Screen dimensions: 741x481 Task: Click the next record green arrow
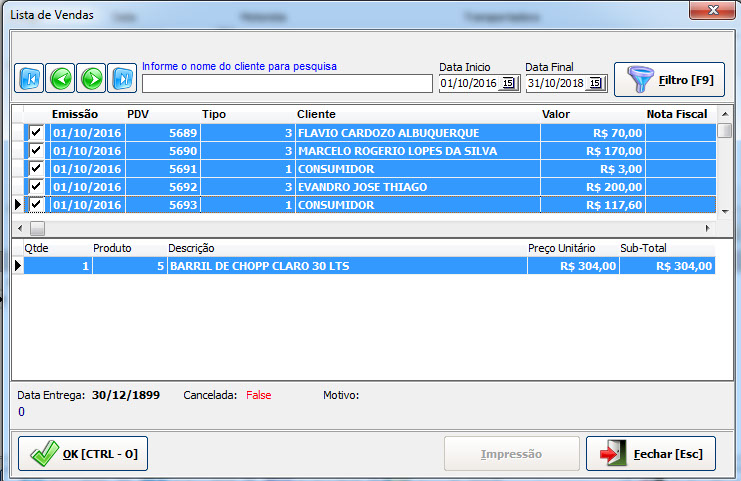pyautogui.click(x=91, y=78)
